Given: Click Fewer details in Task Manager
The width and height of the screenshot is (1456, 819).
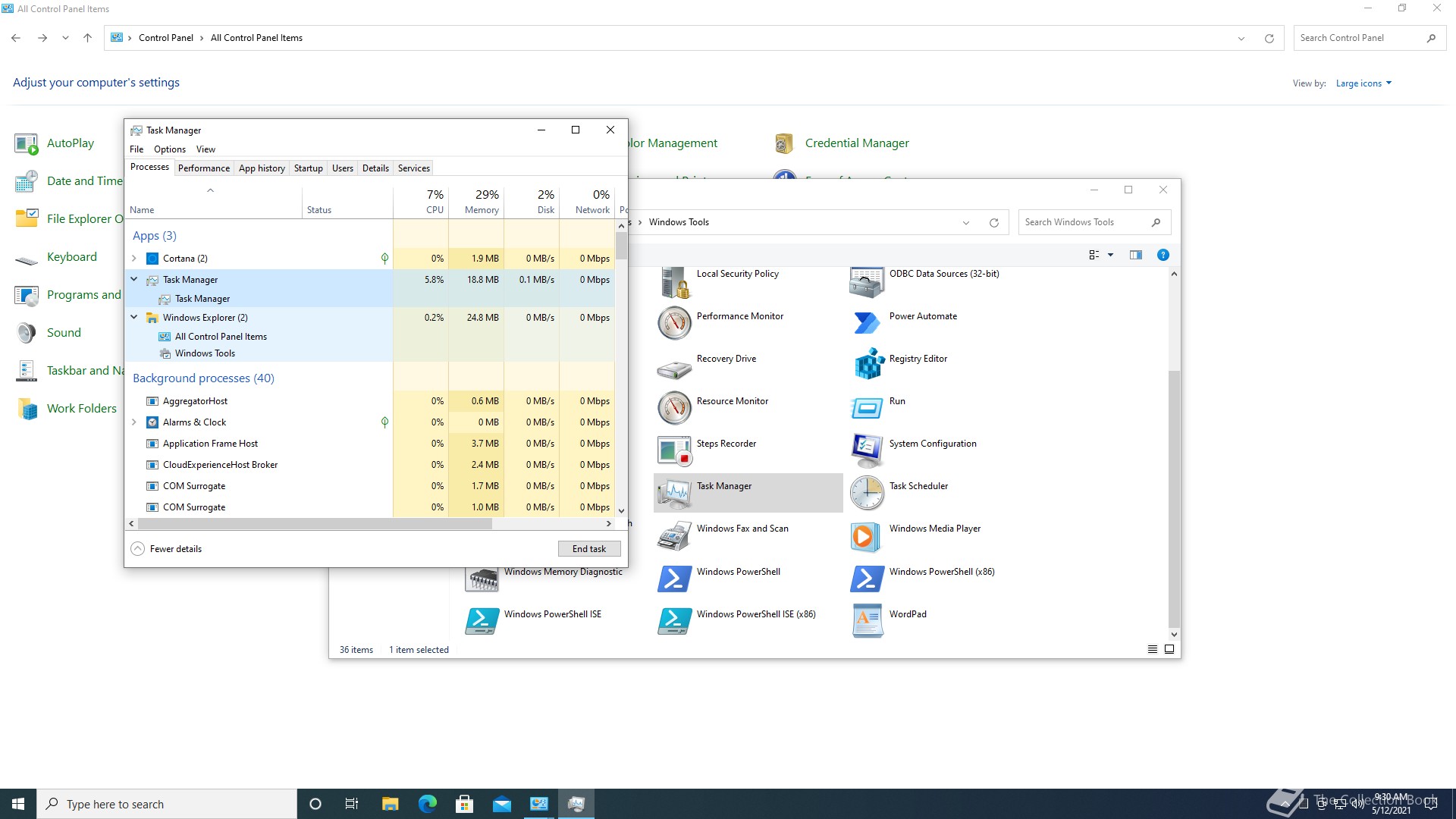Looking at the screenshot, I should (x=167, y=549).
